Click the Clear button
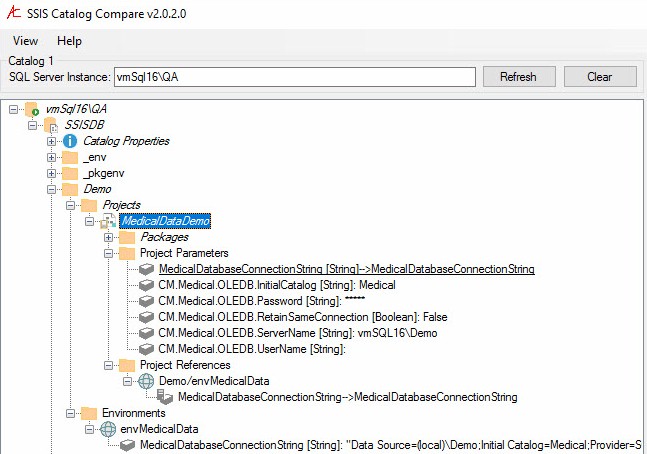This screenshot has height=454, width=647. 600,77
